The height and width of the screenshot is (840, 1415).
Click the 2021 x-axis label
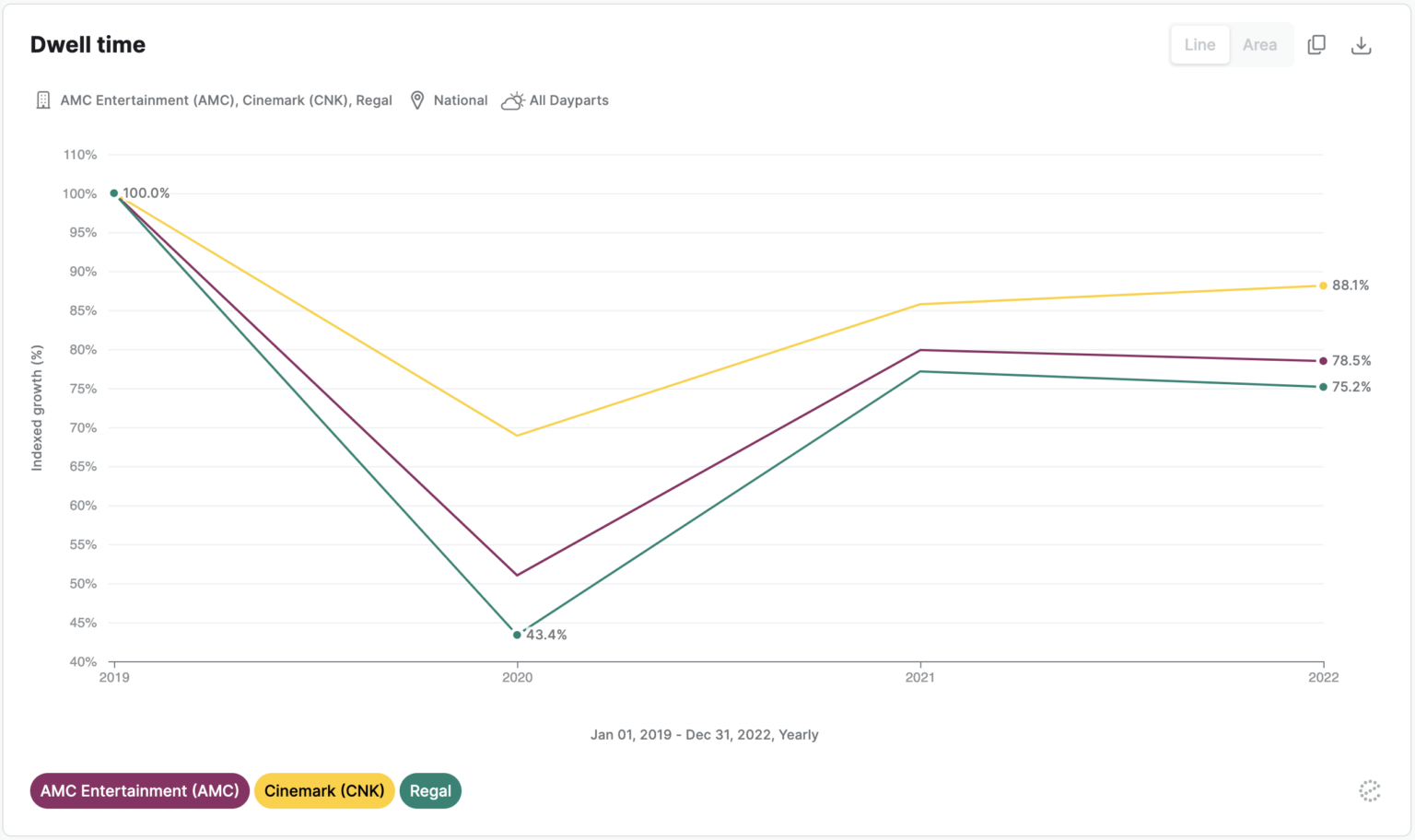(x=919, y=677)
